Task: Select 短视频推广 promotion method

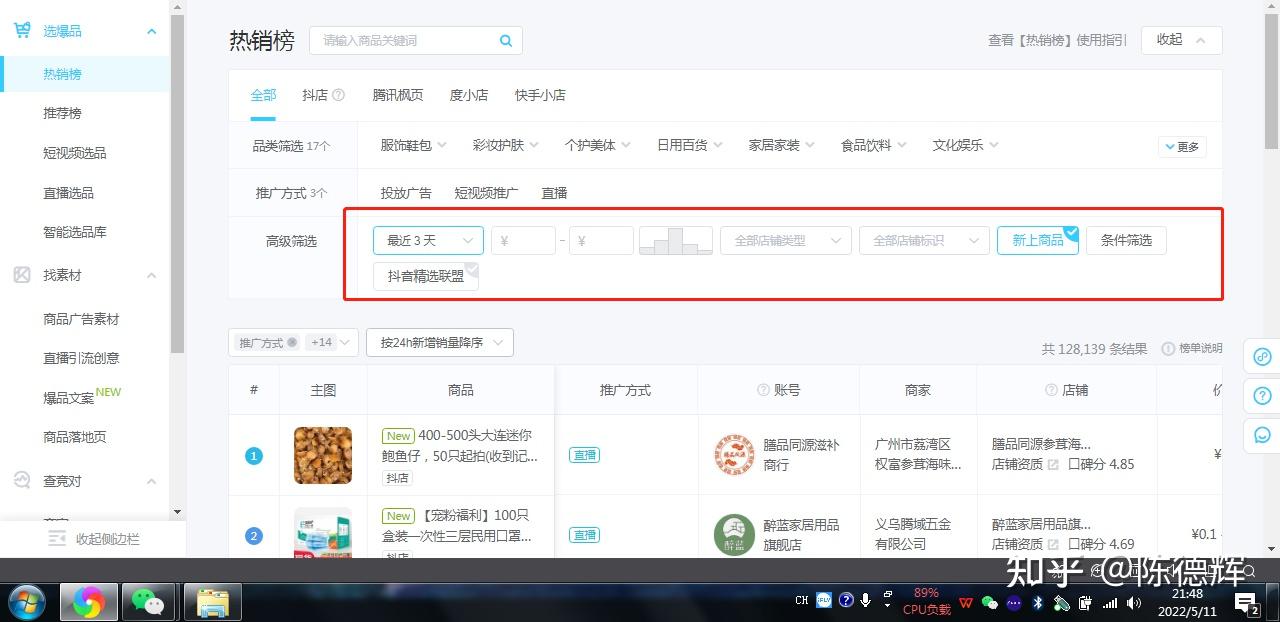Action: [x=486, y=193]
